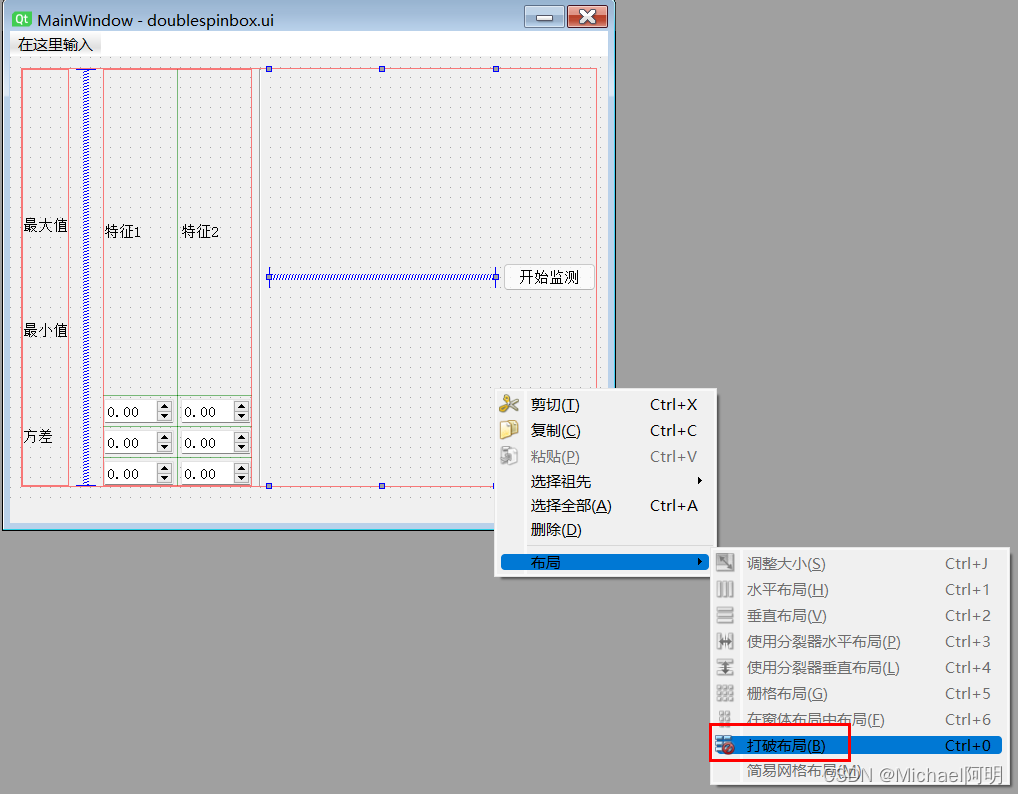Decrease the first 特征1 spinbox value

(x=164, y=416)
